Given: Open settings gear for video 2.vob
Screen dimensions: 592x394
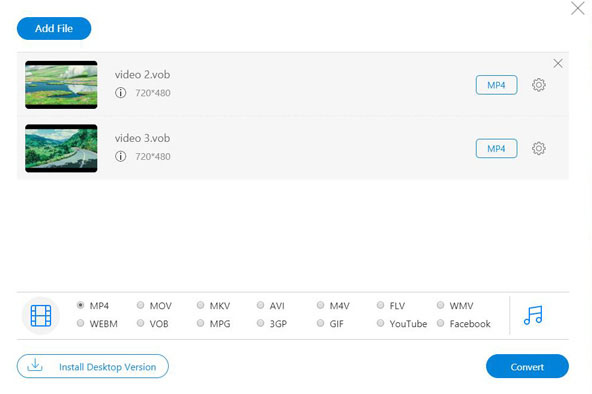Looking at the screenshot, I should click(x=538, y=85).
